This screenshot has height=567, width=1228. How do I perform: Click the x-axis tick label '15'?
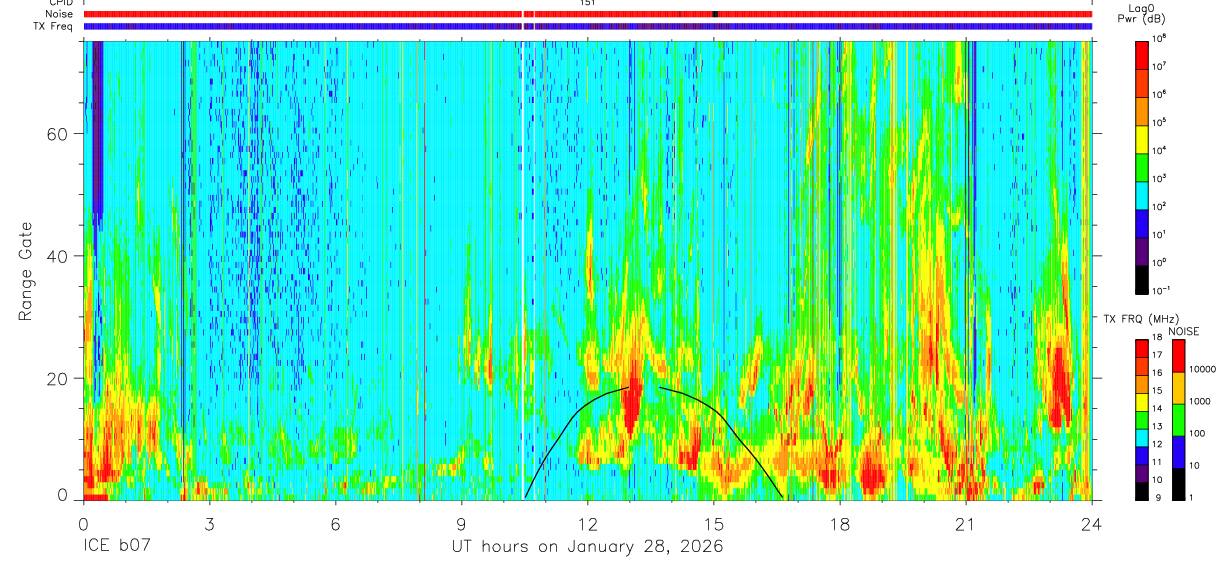click(x=714, y=523)
